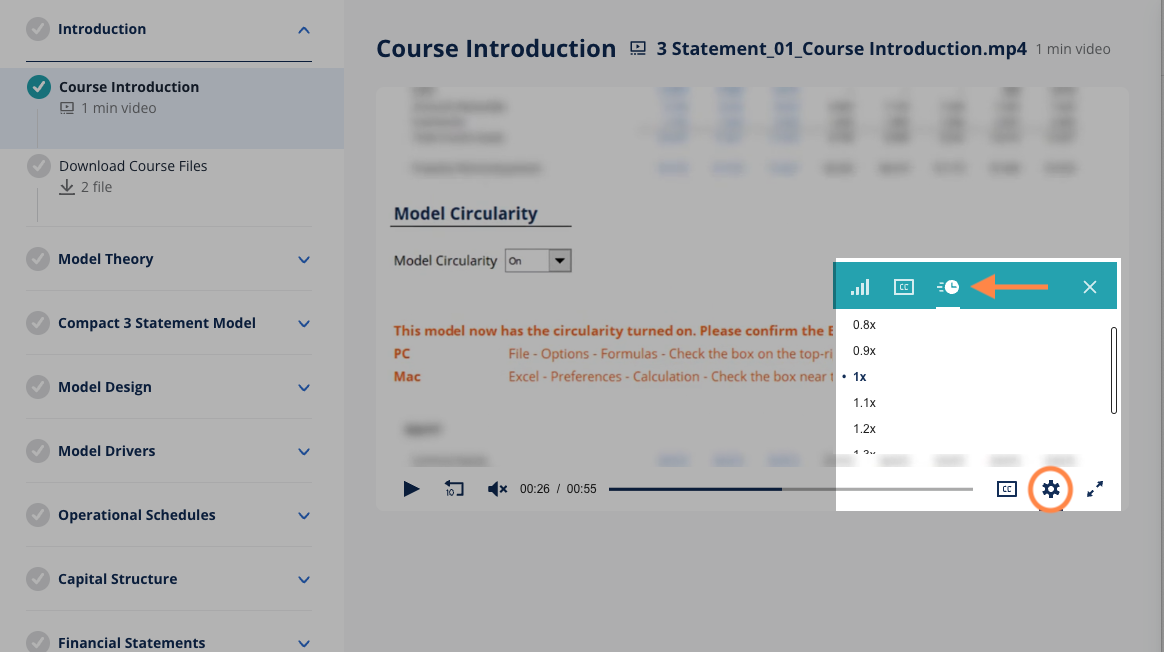
Task: Set playback speed to 1.1x
Action: point(864,402)
